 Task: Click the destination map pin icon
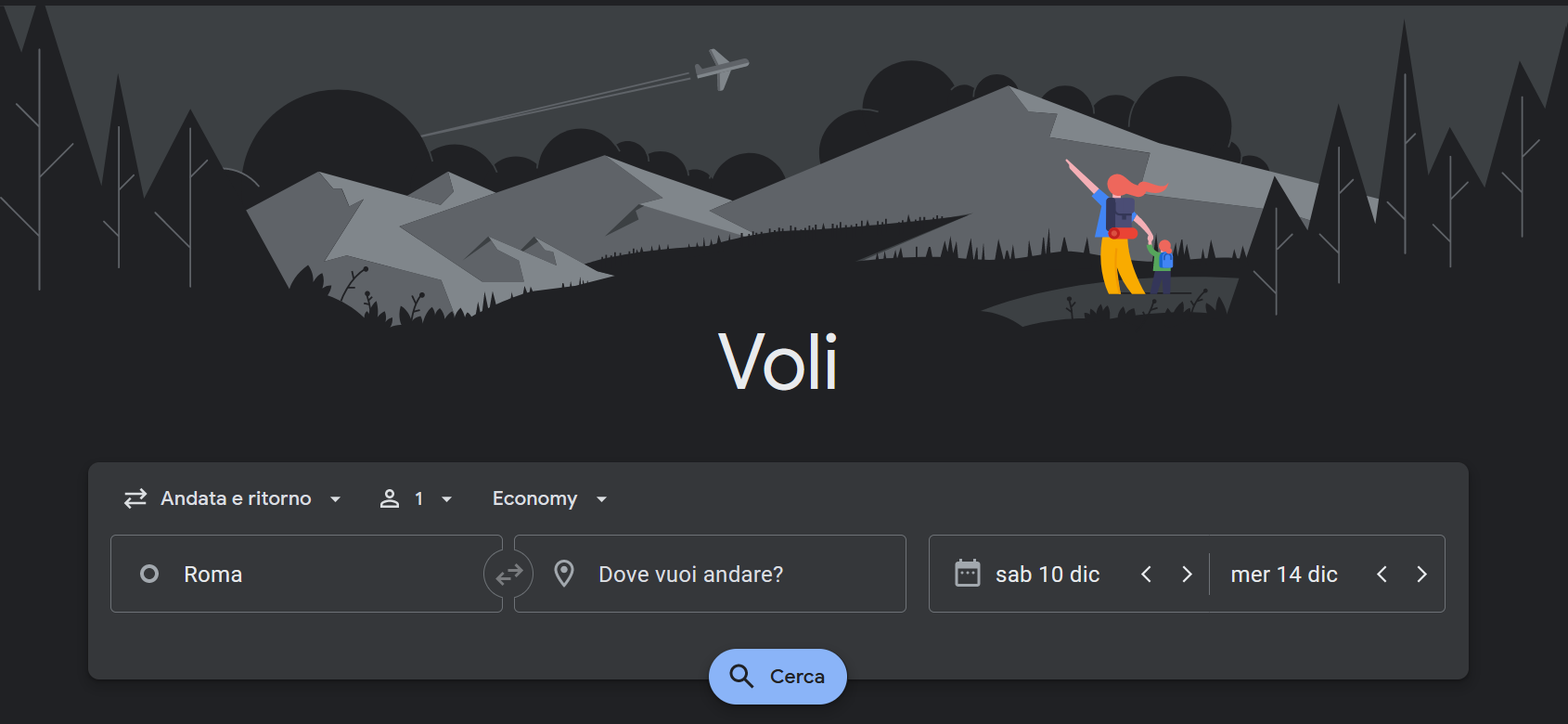(x=564, y=574)
